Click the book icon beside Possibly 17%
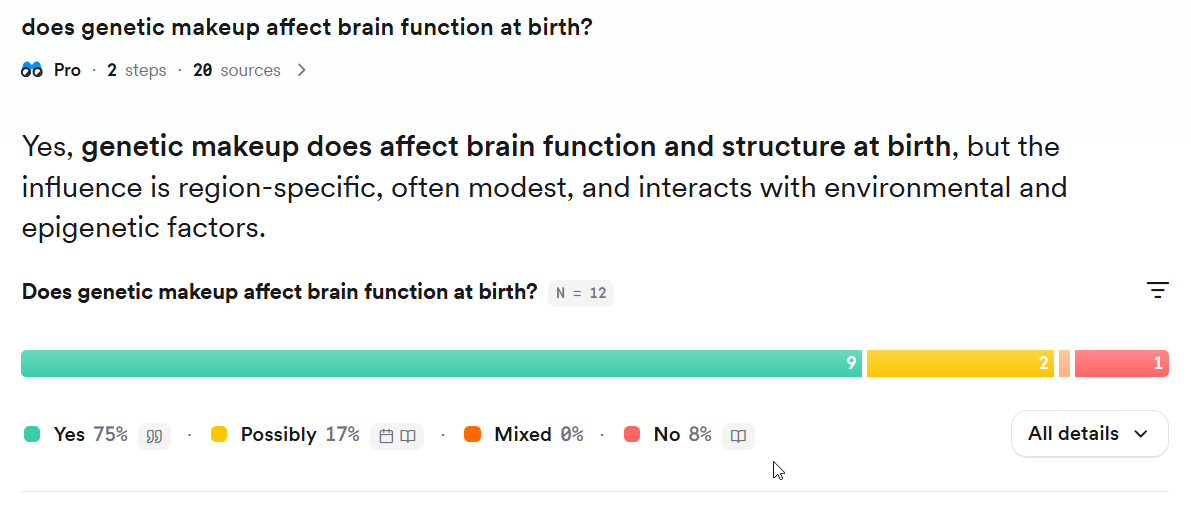 pyautogui.click(x=408, y=436)
